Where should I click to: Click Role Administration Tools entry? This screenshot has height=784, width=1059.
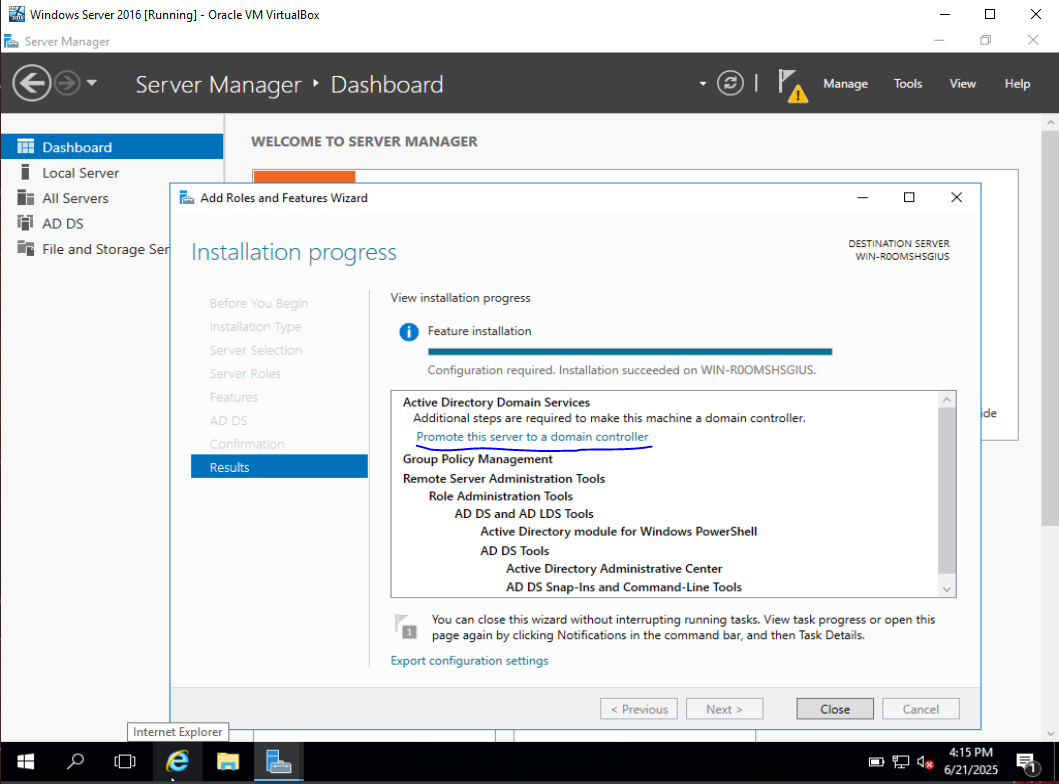[500, 496]
